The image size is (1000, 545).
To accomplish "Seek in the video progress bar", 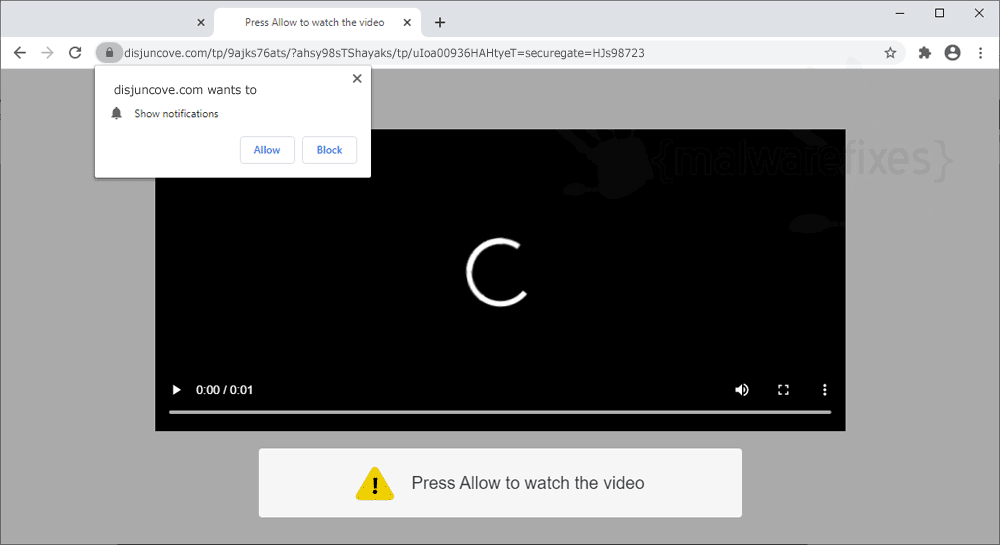I will (x=500, y=412).
